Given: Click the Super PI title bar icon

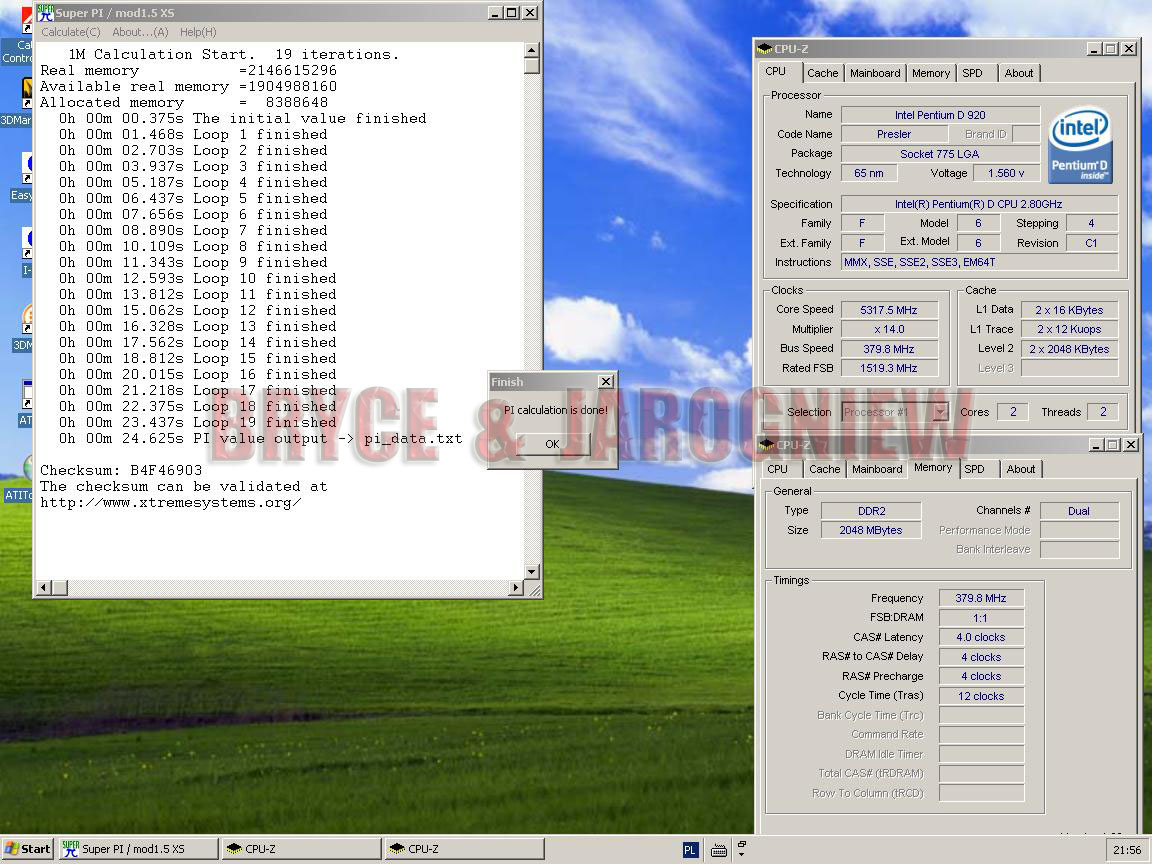Looking at the screenshot, I should click(45, 12).
